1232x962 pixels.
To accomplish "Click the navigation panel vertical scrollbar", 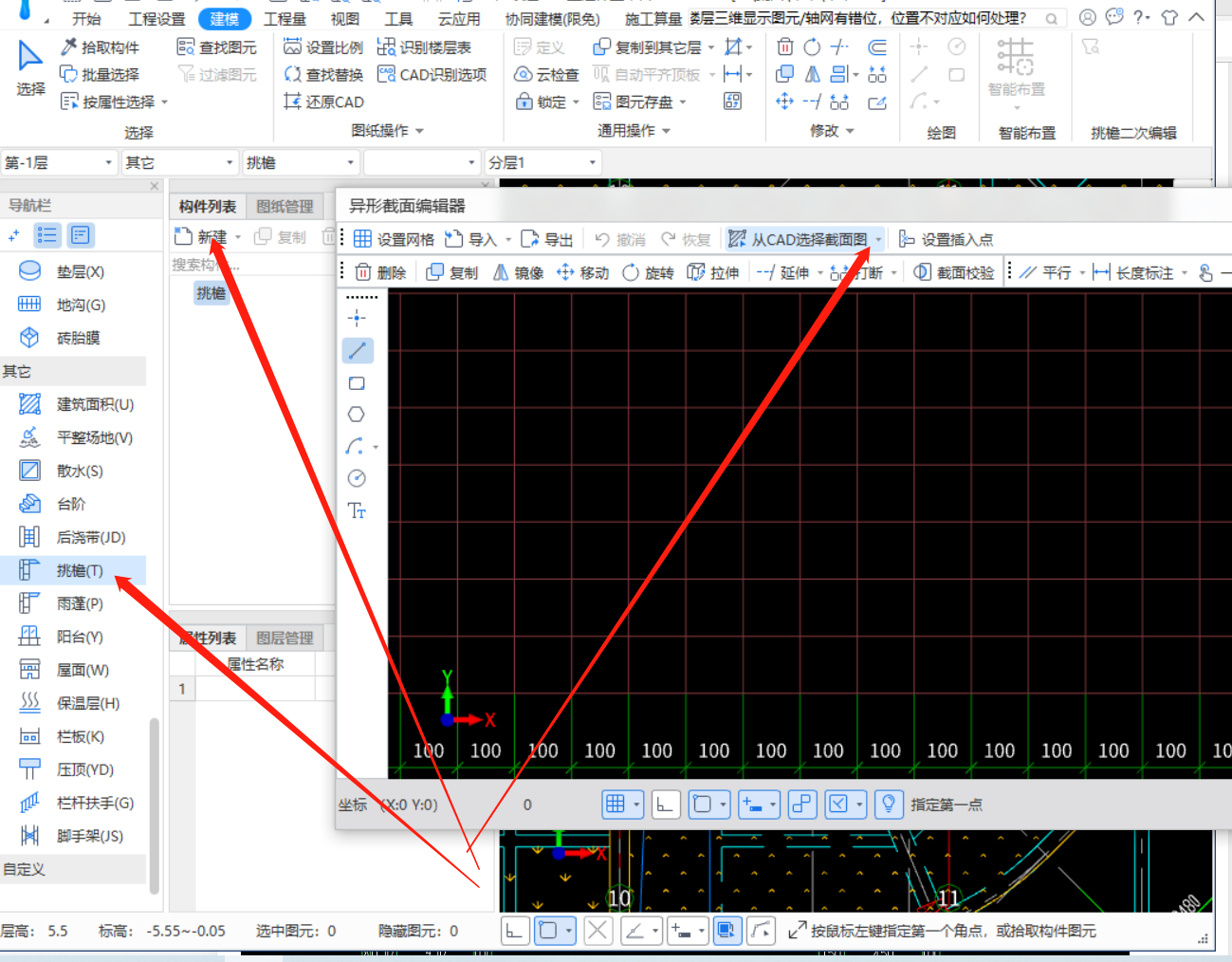I will coord(154,806).
